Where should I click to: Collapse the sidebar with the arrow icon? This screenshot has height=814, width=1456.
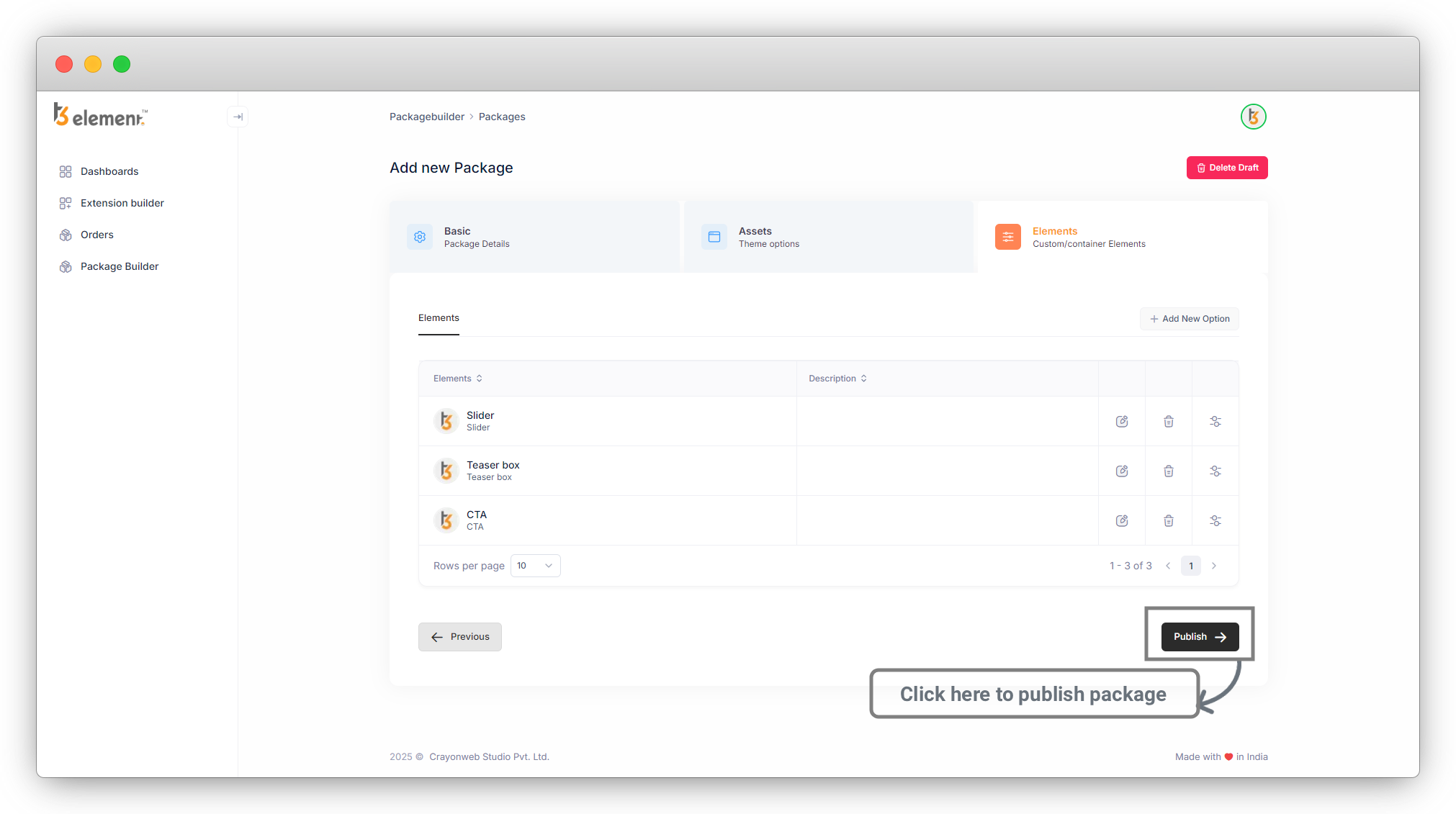[238, 117]
